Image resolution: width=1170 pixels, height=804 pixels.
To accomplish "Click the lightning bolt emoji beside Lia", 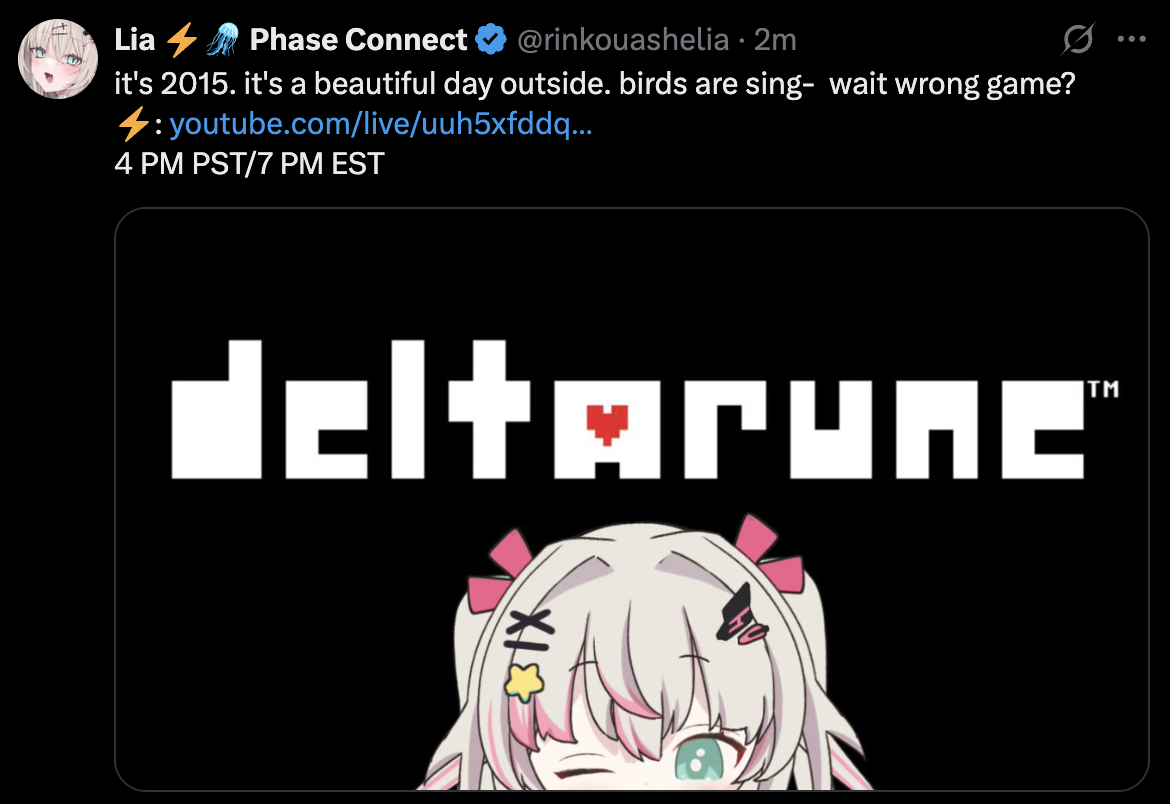I will 181,40.
